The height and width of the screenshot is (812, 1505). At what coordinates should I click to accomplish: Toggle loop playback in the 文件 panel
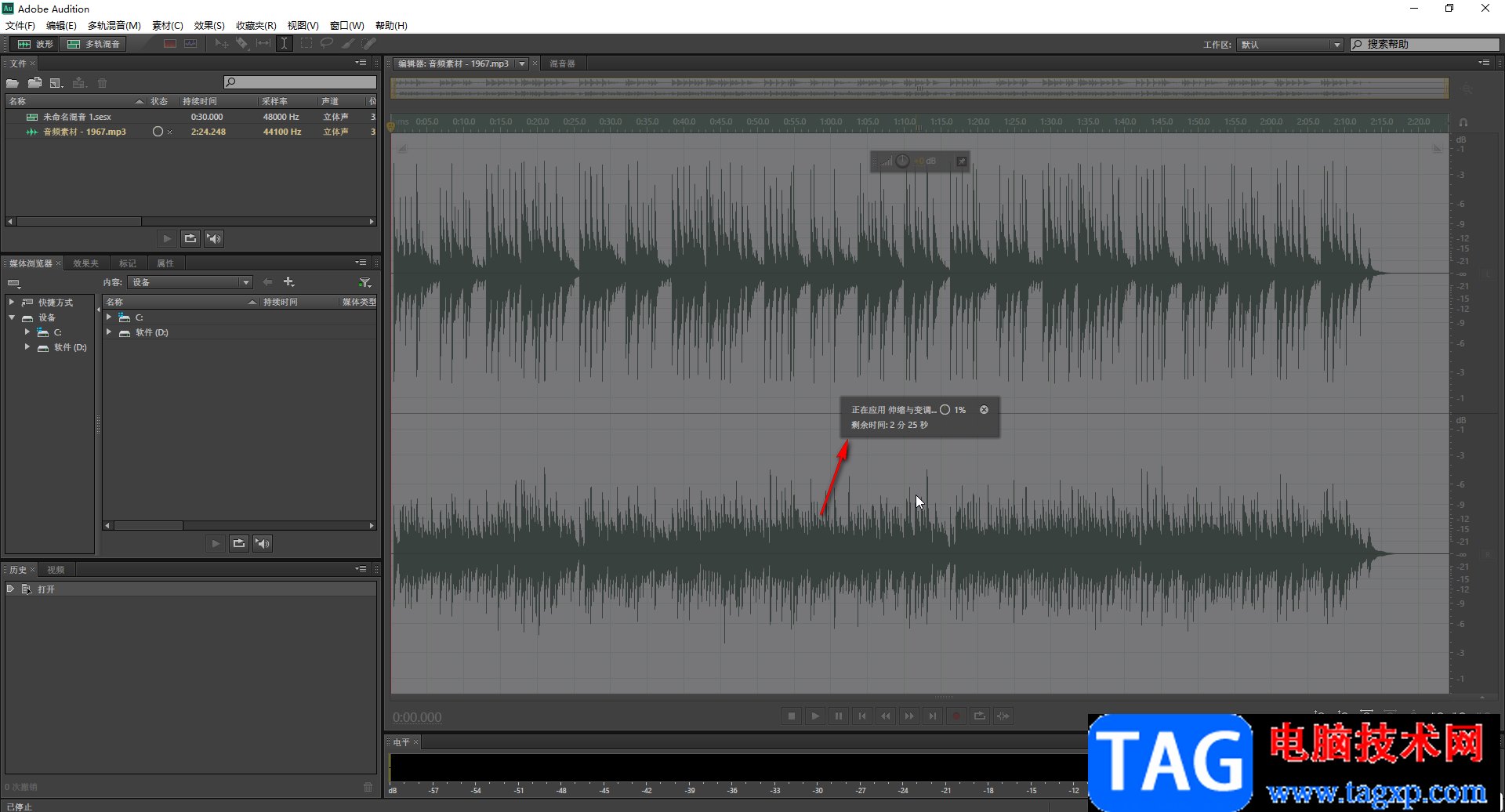point(190,238)
